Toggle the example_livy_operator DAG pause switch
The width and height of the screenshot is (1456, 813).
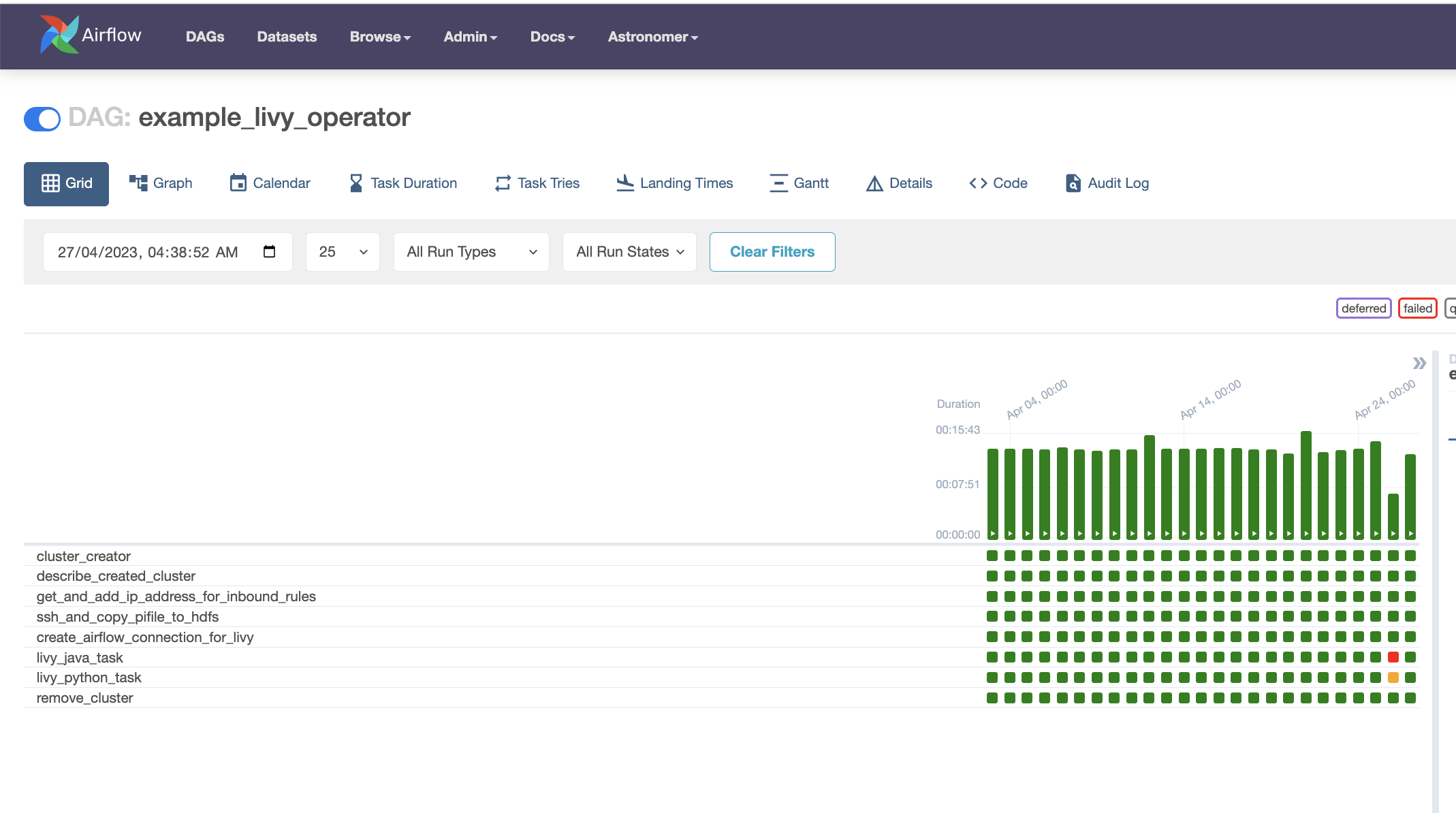pyautogui.click(x=42, y=118)
